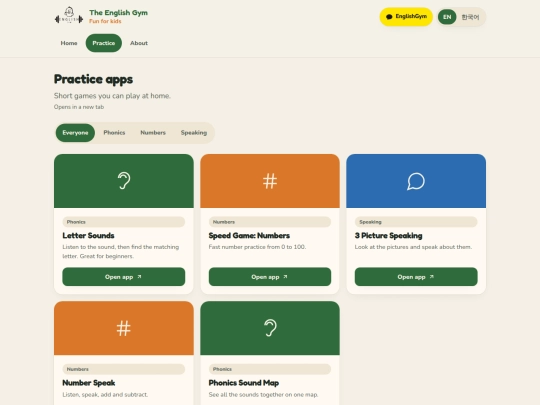
Task: Click the Phonics tag on Letter Sounds card
Action: 124,222
